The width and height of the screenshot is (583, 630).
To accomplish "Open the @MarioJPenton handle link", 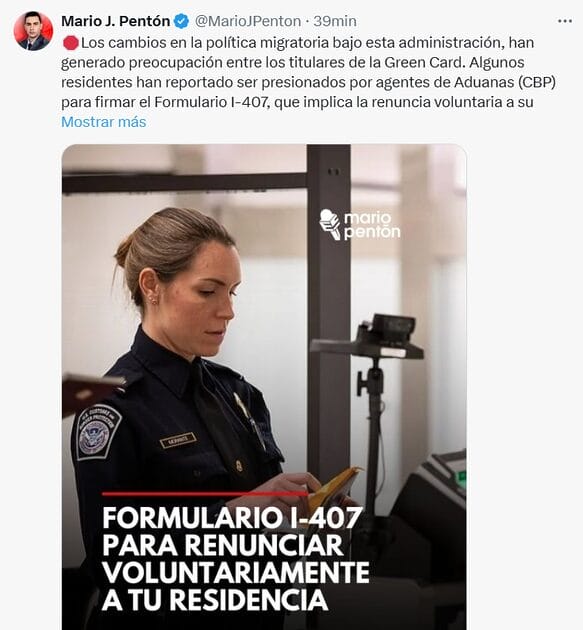I will (x=248, y=21).
